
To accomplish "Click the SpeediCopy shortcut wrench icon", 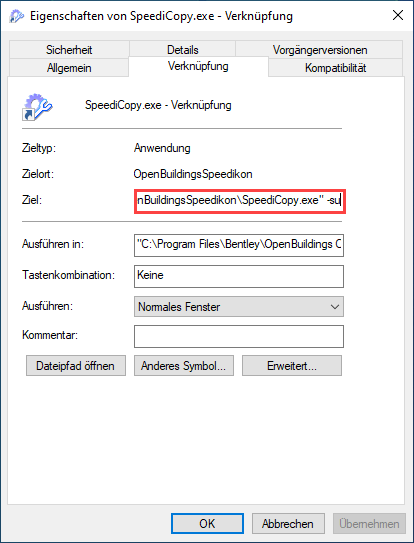I will [37, 107].
